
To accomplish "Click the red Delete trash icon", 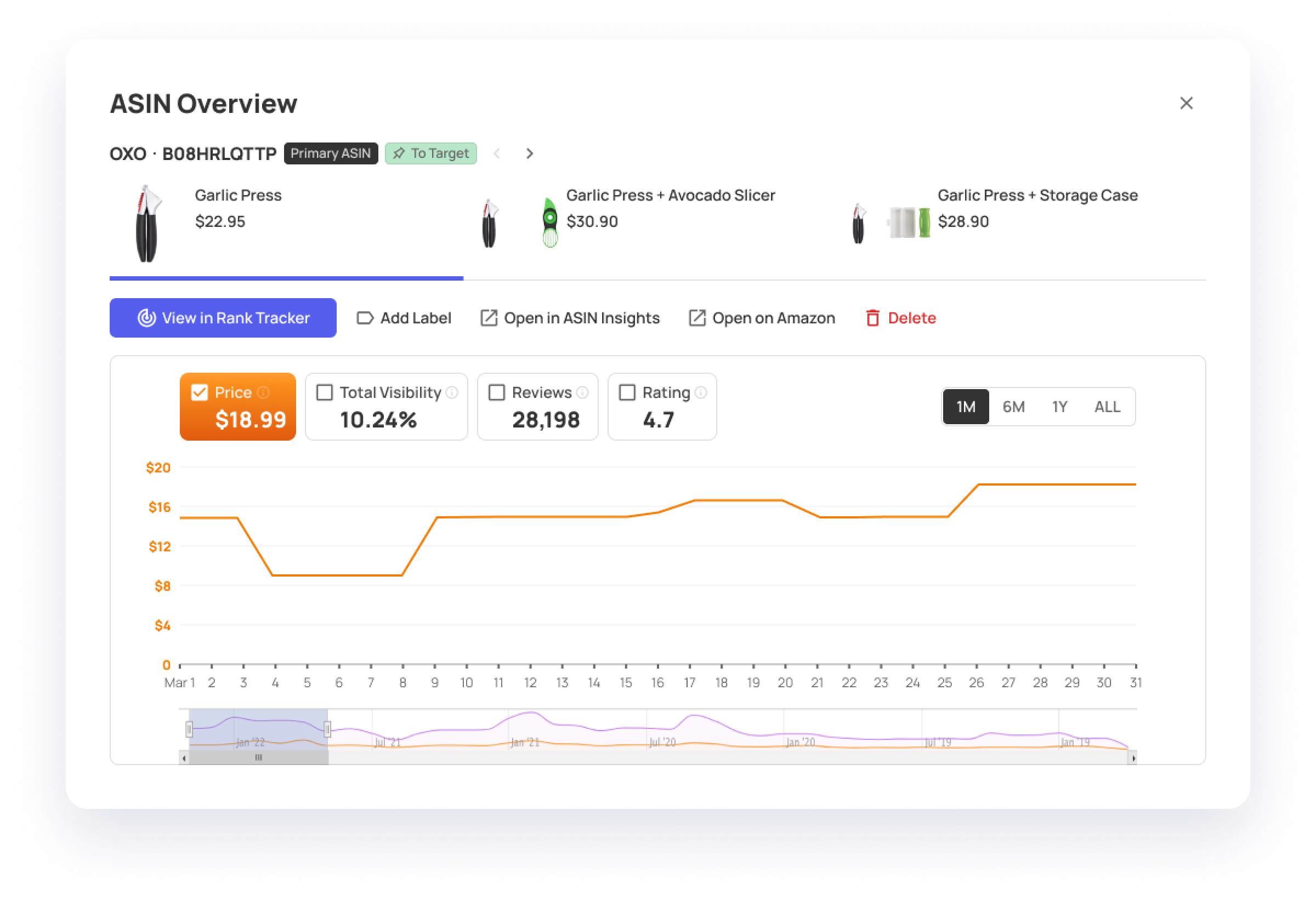I will pos(872,318).
